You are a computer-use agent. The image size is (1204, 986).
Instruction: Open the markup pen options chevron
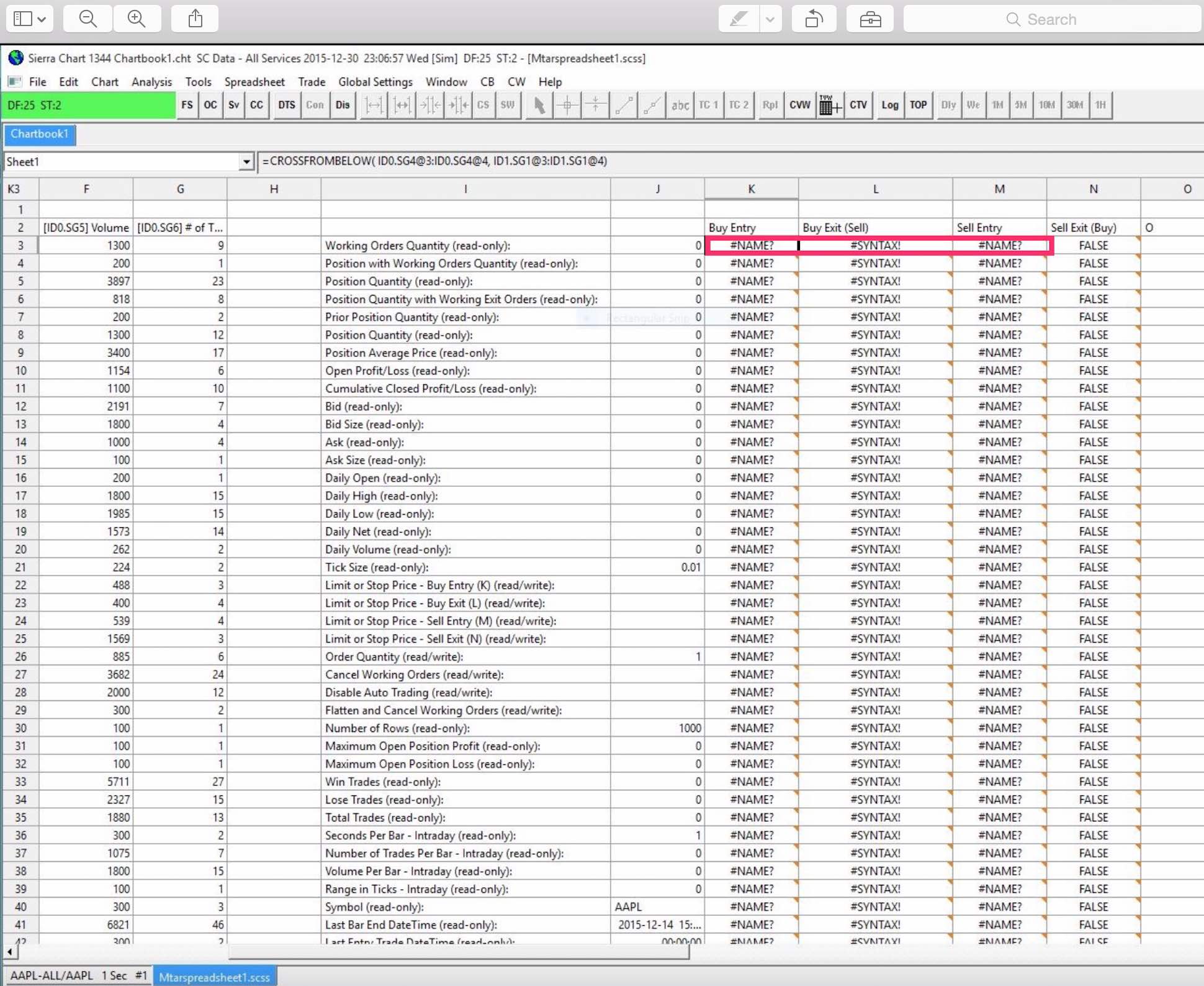(x=770, y=19)
